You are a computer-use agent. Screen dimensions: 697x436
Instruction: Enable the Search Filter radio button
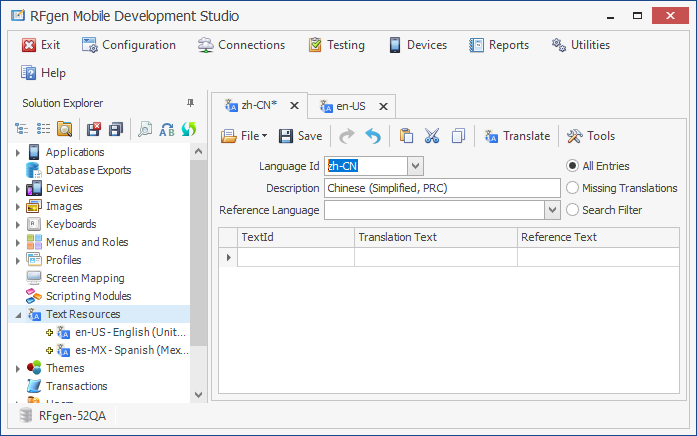coord(573,210)
